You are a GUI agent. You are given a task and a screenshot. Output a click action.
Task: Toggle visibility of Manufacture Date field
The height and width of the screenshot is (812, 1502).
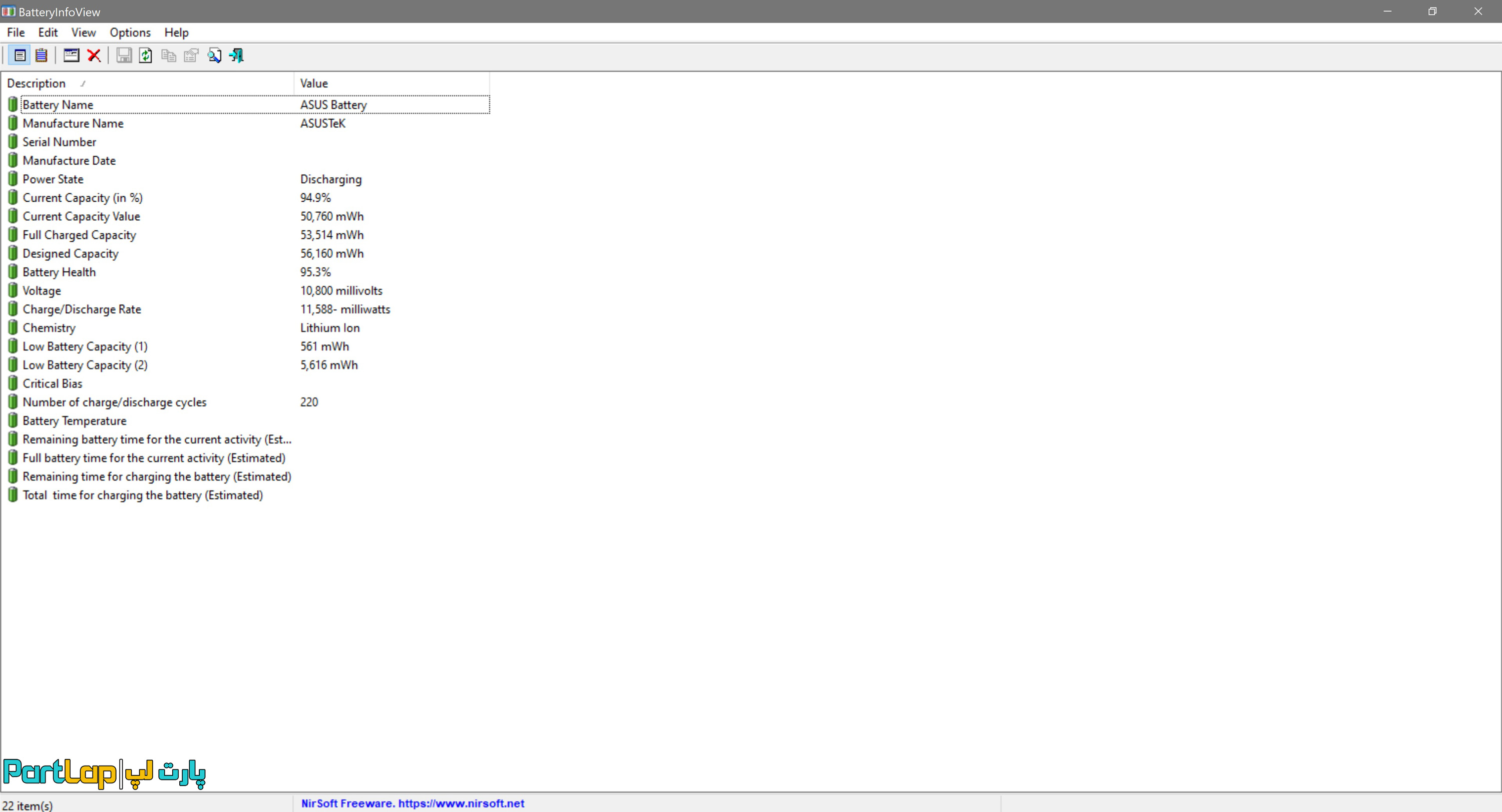coord(68,160)
